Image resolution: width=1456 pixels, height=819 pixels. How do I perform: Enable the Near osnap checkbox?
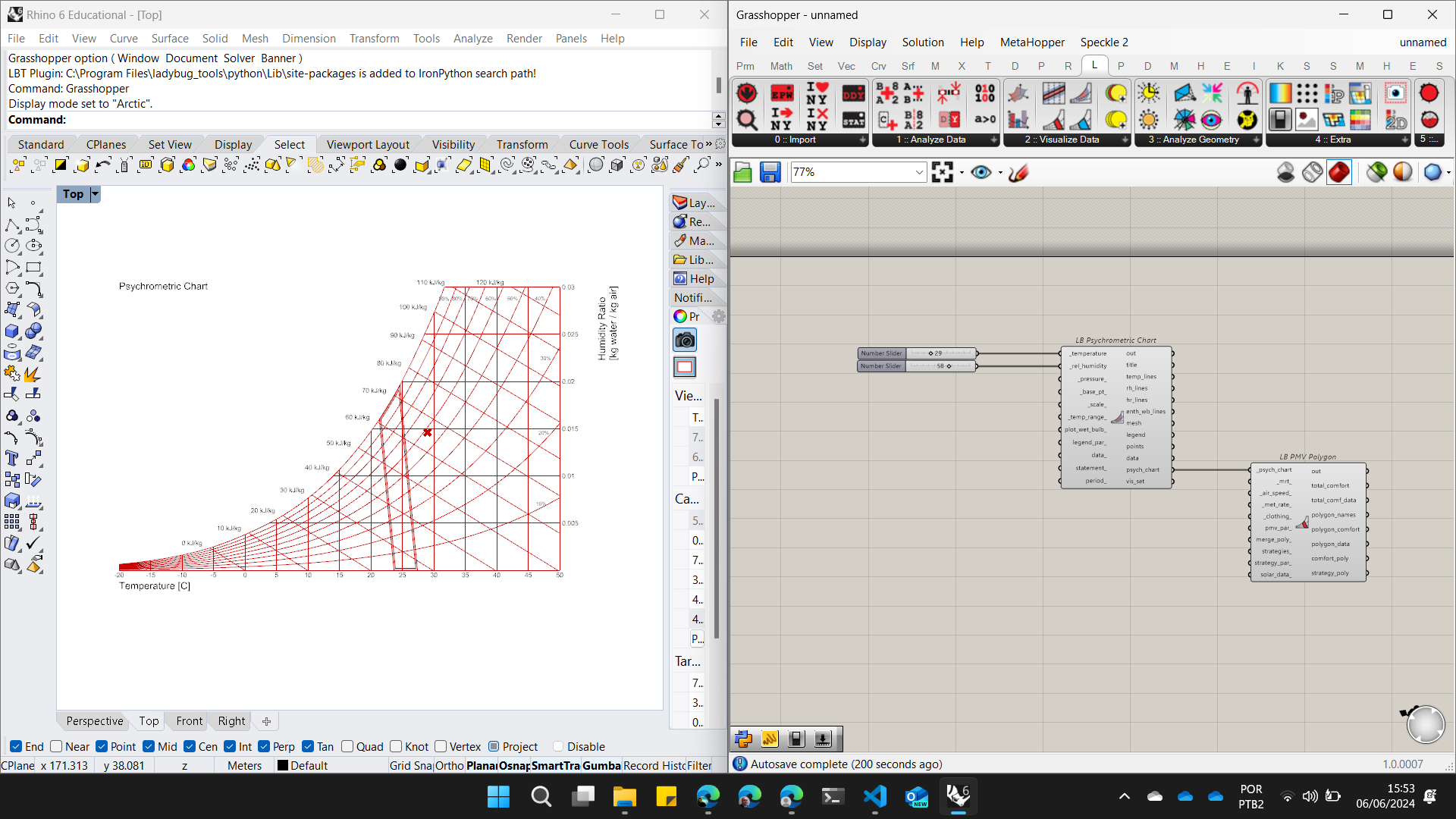[x=56, y=746]
